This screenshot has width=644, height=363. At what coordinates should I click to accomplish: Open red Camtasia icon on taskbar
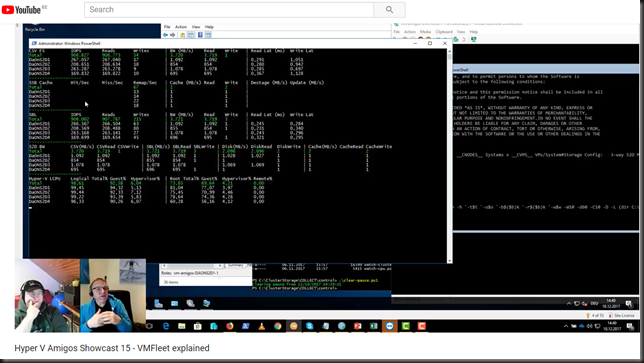click(x=421, y=326)
